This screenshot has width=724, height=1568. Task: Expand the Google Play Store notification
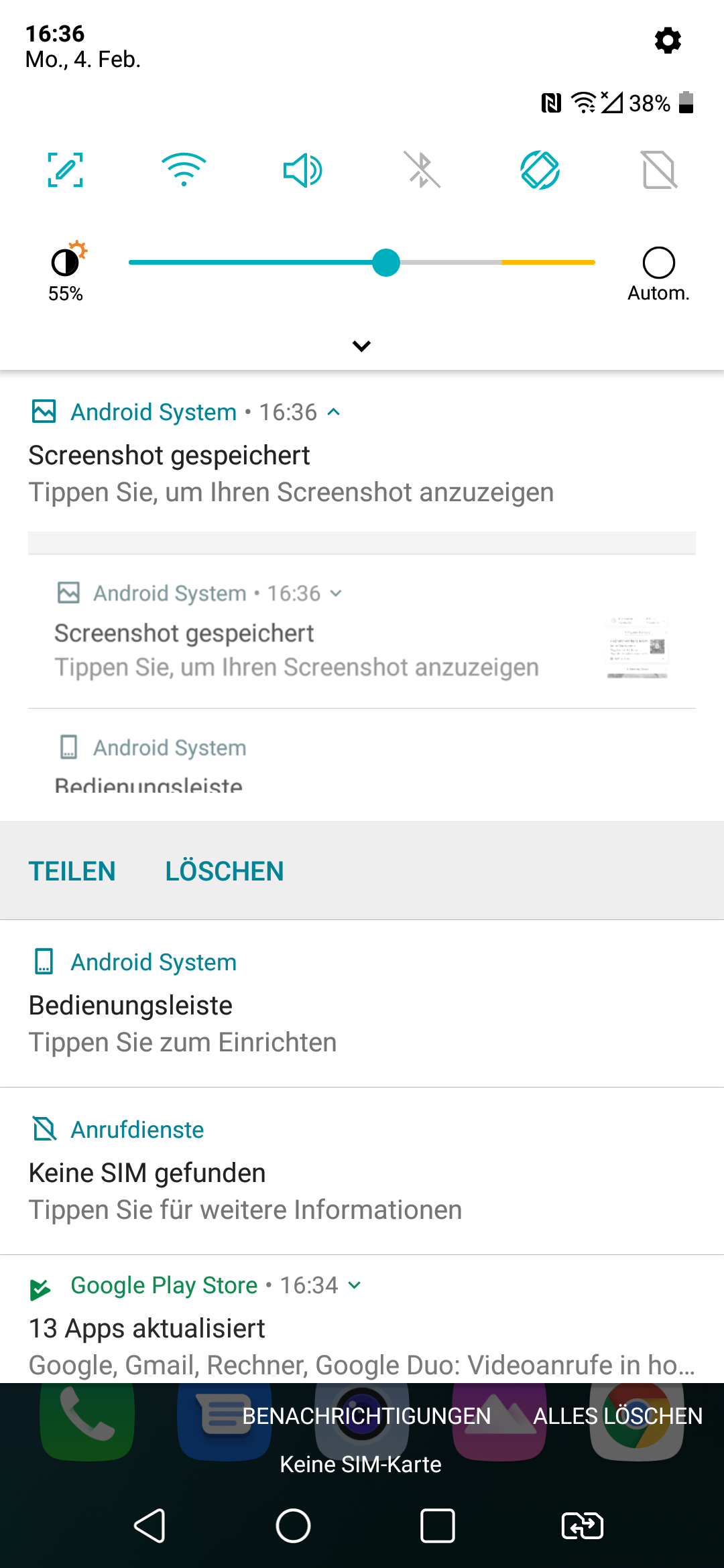click(355, 1285)
